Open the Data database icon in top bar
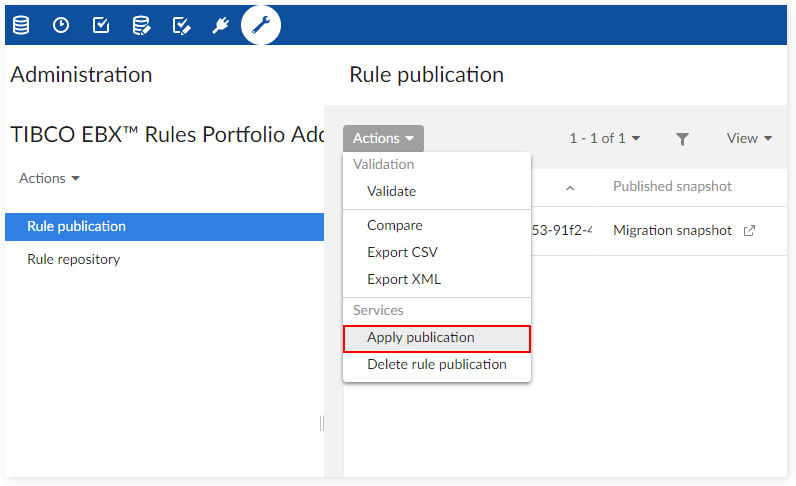This screenshot has width=796, height=486. 21,25
